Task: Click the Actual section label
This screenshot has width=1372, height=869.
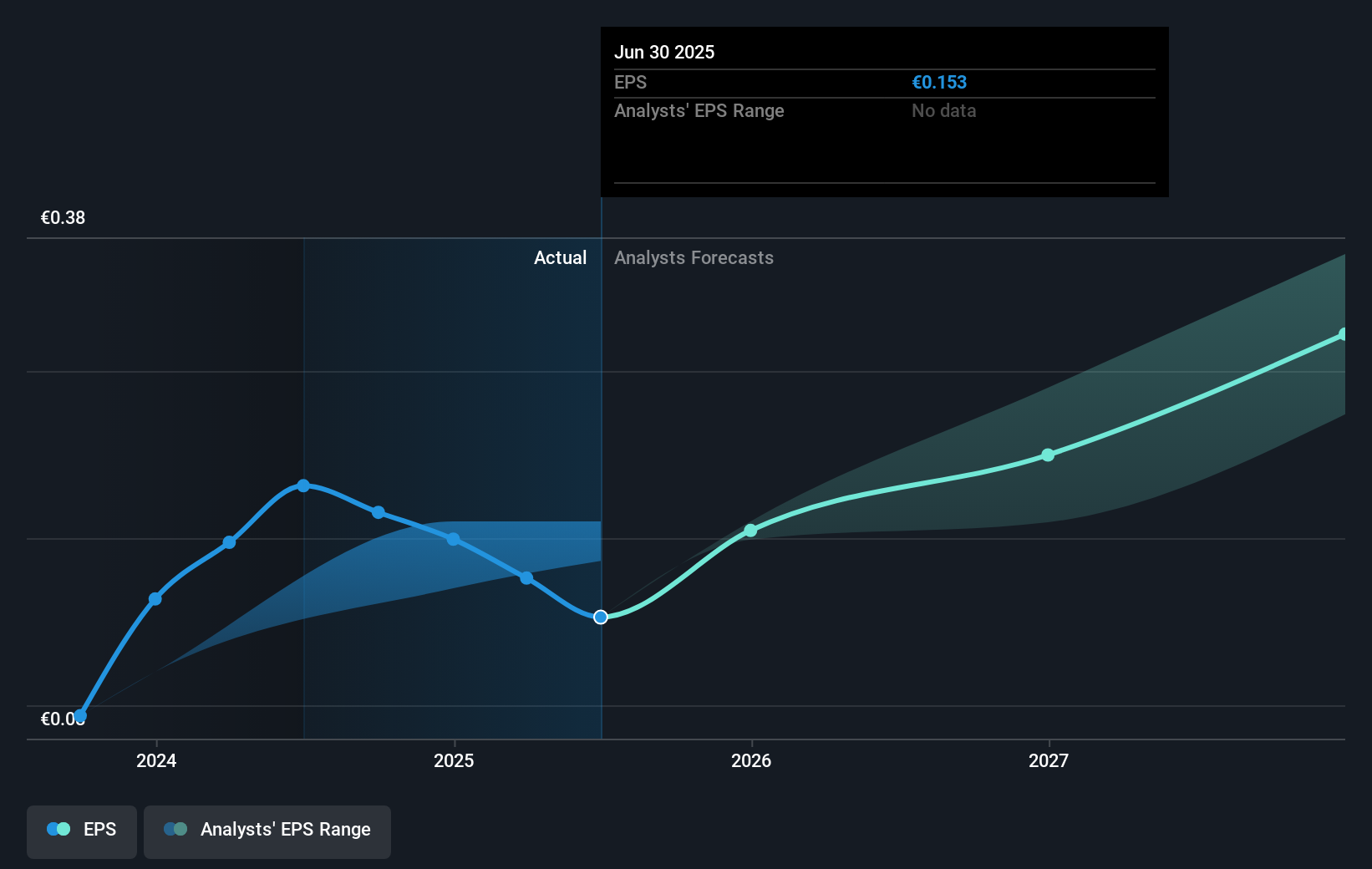Action: tap(560, 257)
